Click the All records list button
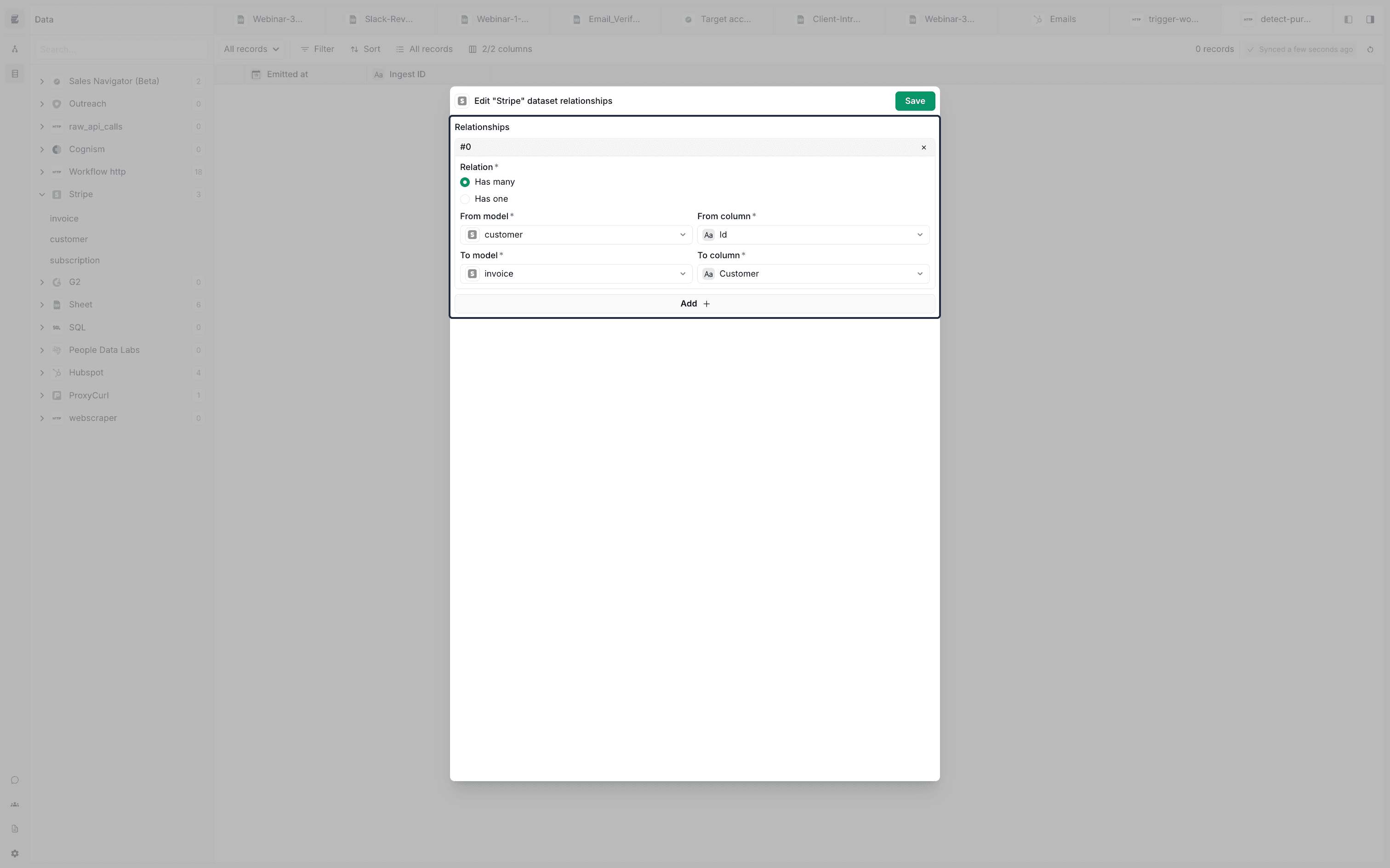1390x868 pixels. pyautogui.click(x=424, y=49)
